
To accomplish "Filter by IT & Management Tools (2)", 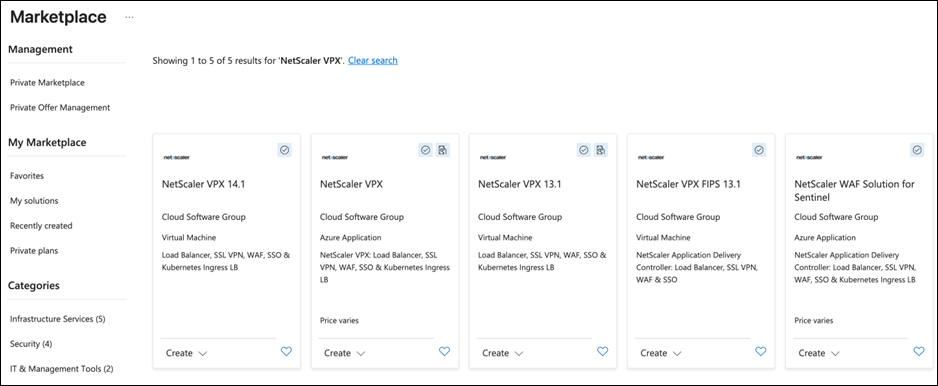I will tap(62, 369).
